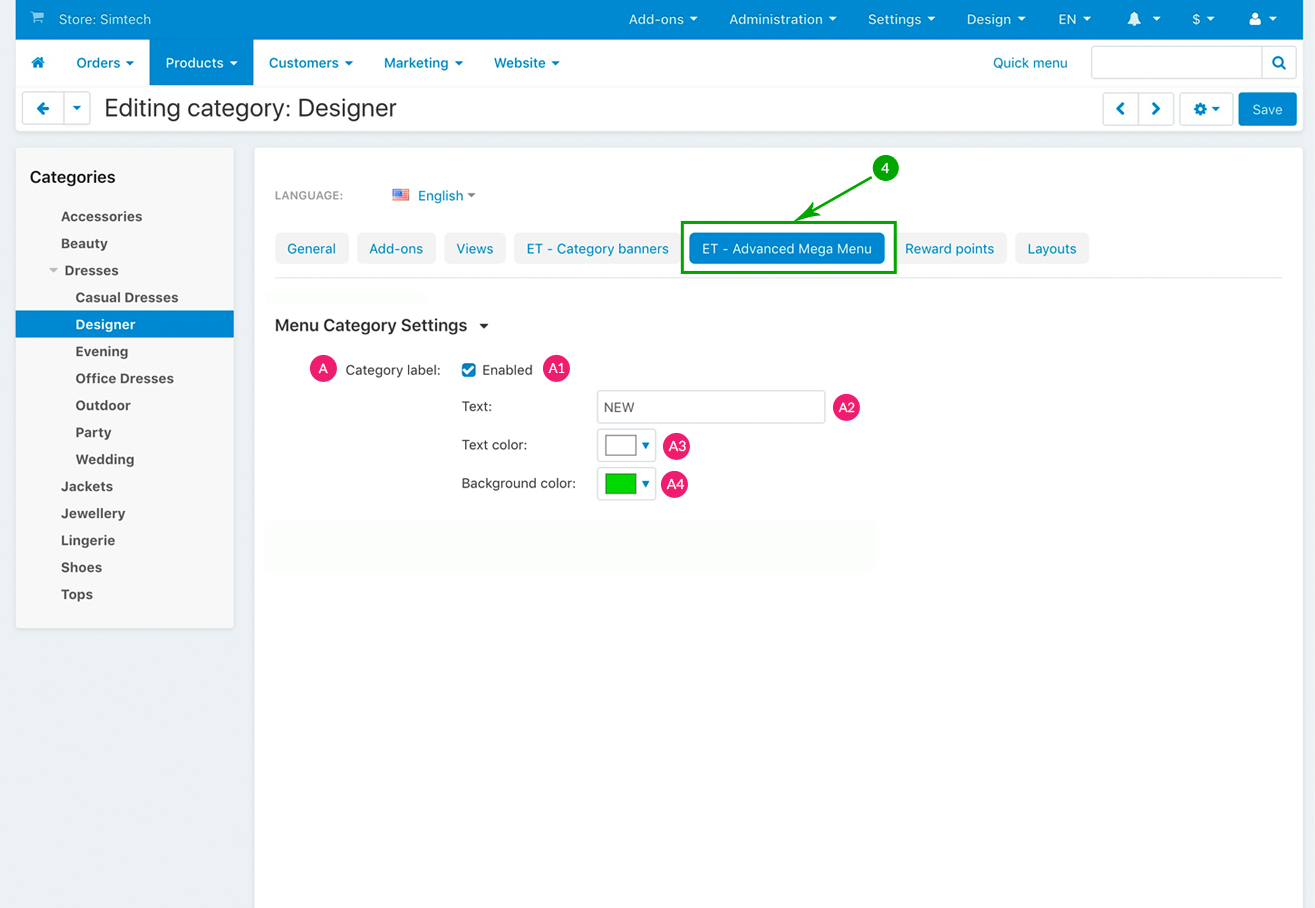Open the currency dollar dropdown
The height and width of the screenshot is (908, 1315).
pos(1203,19)
